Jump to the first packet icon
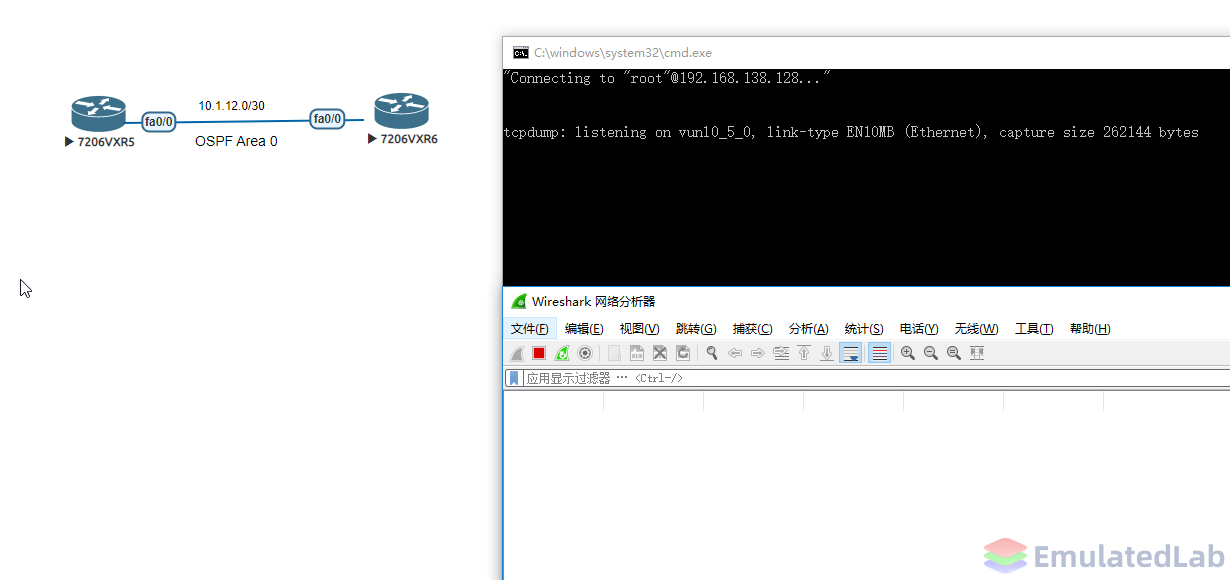The width and height of the screenshot is (1230, 580). pos(804,353)
